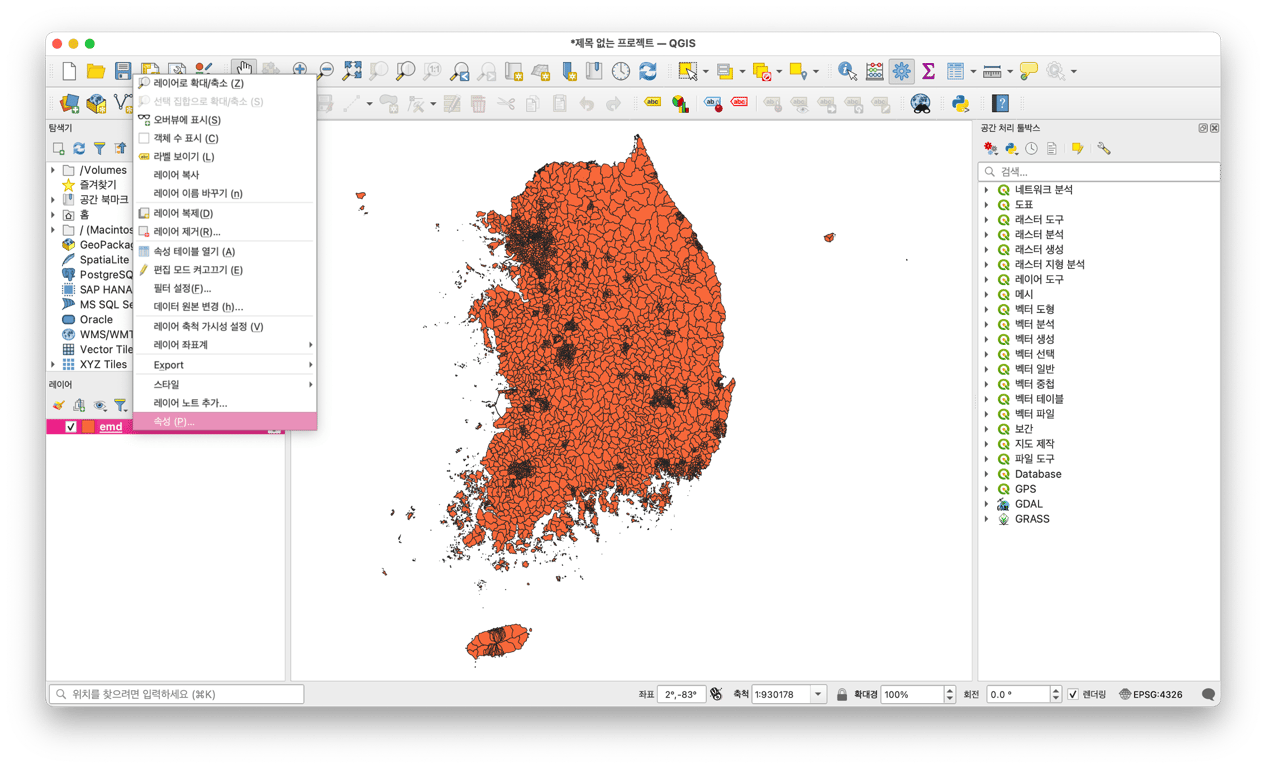Screen dimensions: 1267x768
Task: Toggle the emd layer visibility checkbox
Action: point(71,427)
